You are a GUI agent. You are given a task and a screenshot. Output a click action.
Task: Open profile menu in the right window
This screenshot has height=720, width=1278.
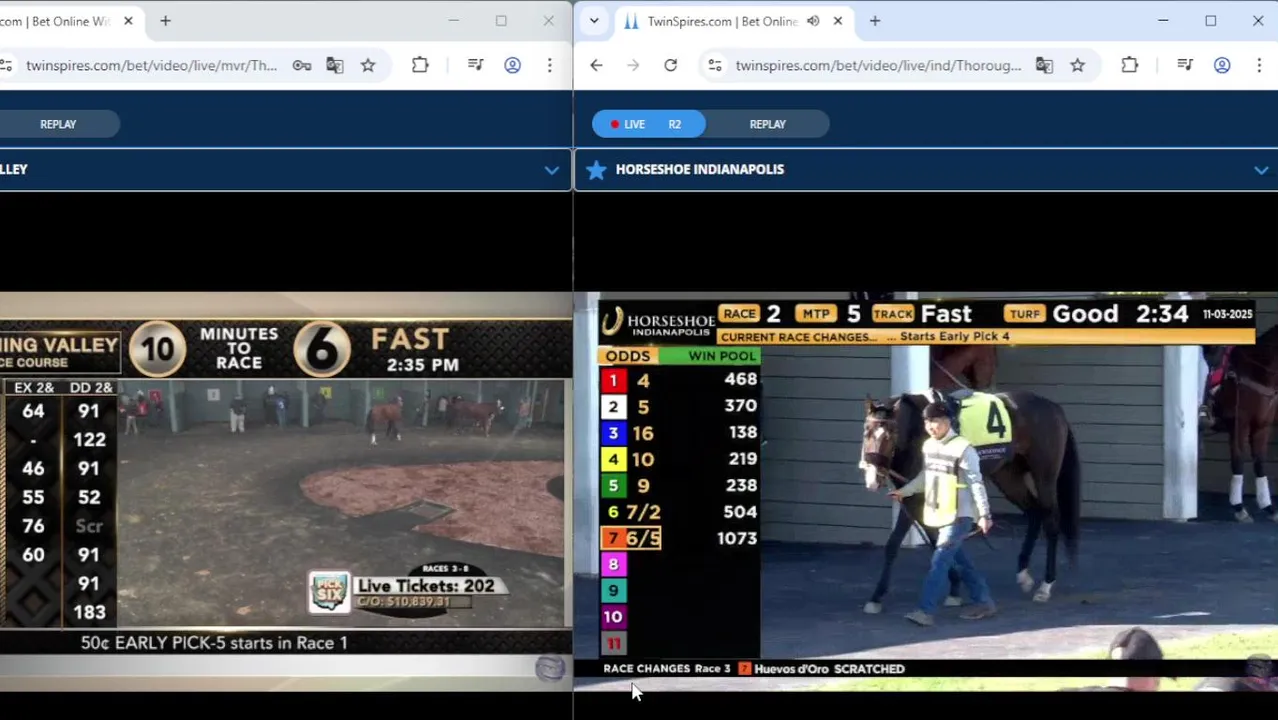[x=1222, y=65]
